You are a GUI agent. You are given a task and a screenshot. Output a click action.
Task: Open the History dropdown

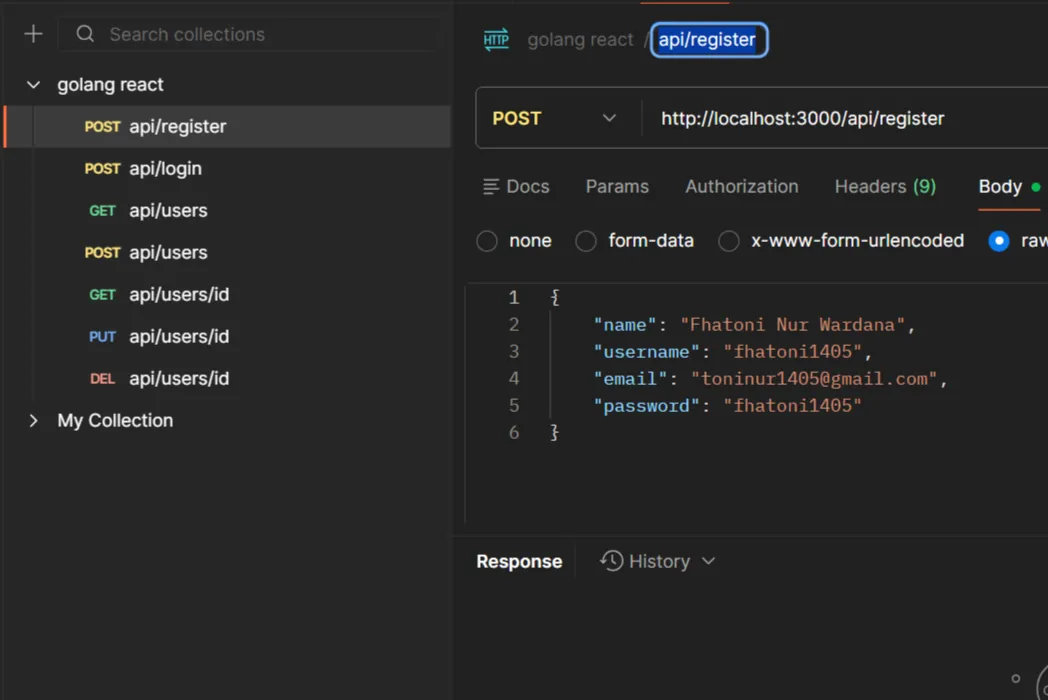pyautogui.click(x=658, y=562)
